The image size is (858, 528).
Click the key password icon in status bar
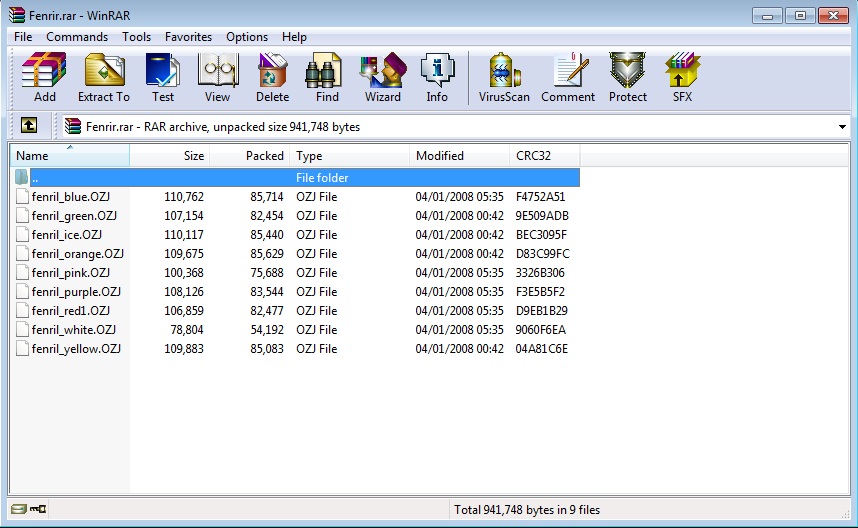coord(38,509)
